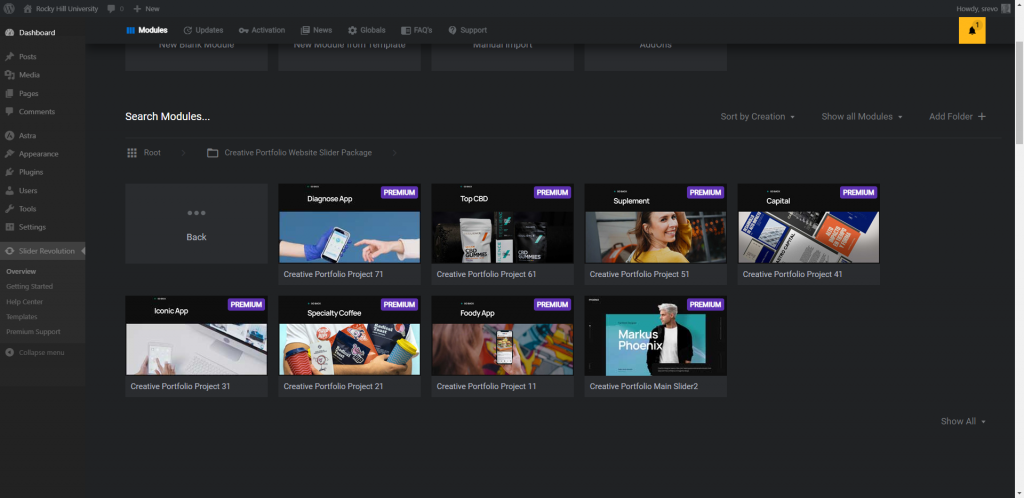The height and width of the screenshot is (498, 1024).
Task: Open the Activation tab
Action: click(x=262, y=30)
